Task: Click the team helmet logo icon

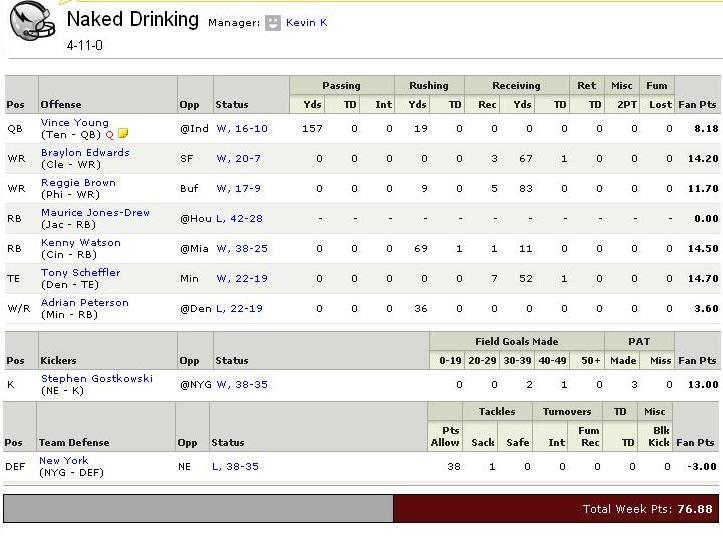Action: click(x=32, y=21)
